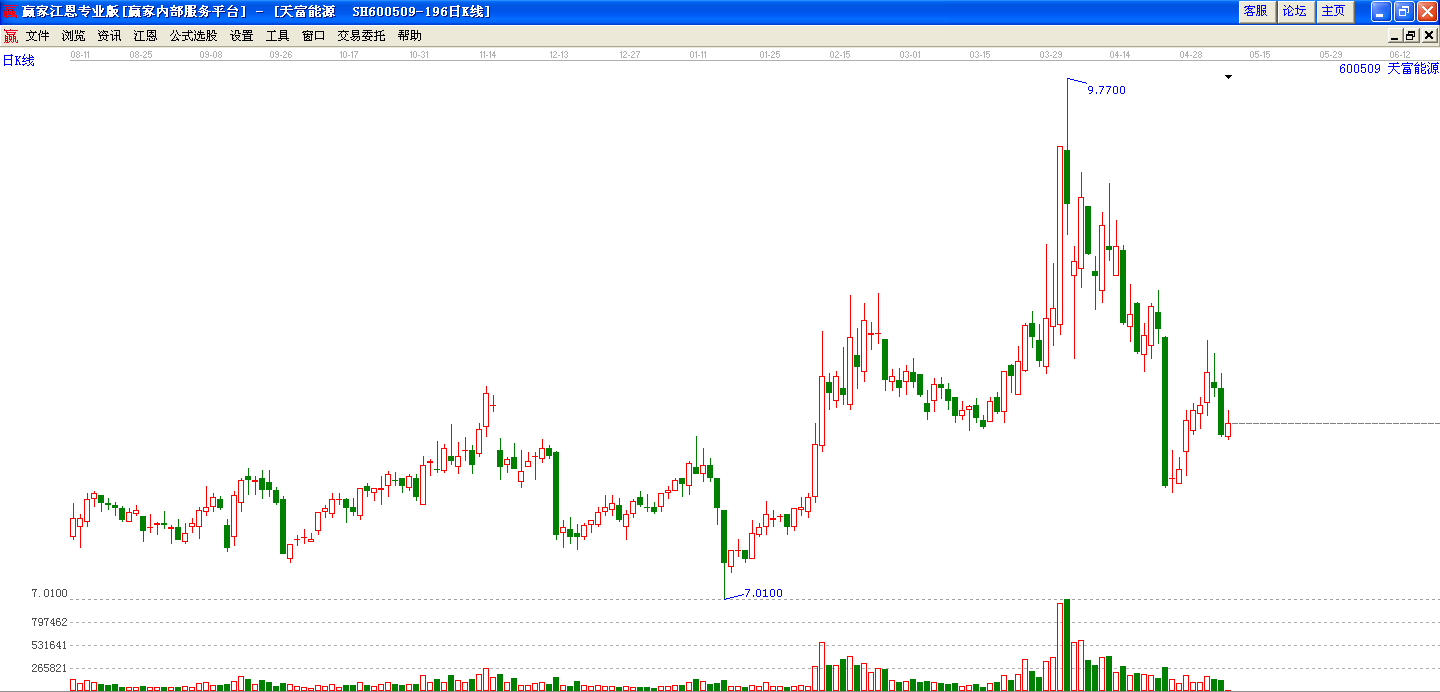This screenshot has width=1440, height=692.
Task: Minimize the main application window
Action: (x=1381, y=11)
